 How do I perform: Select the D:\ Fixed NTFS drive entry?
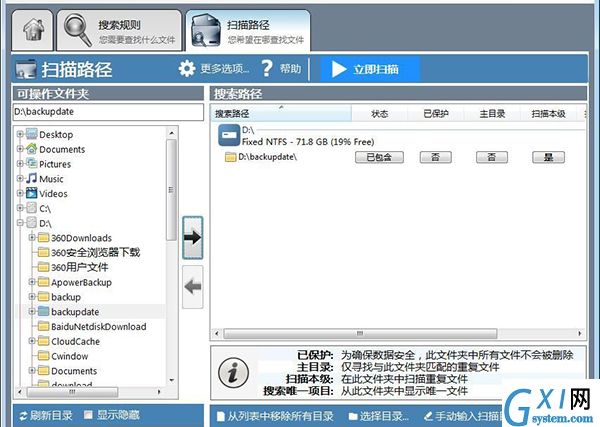click(x=296, y=136)
